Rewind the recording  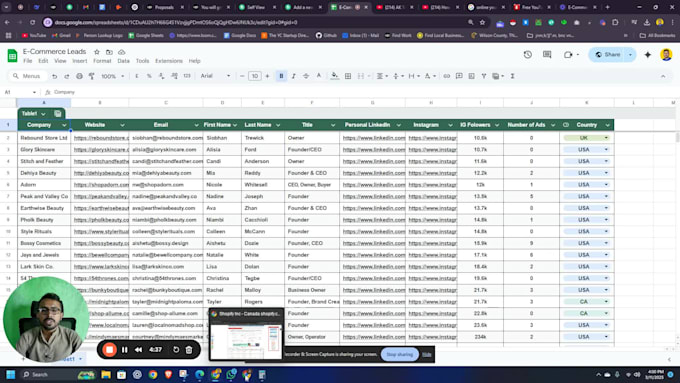[138, 350]
